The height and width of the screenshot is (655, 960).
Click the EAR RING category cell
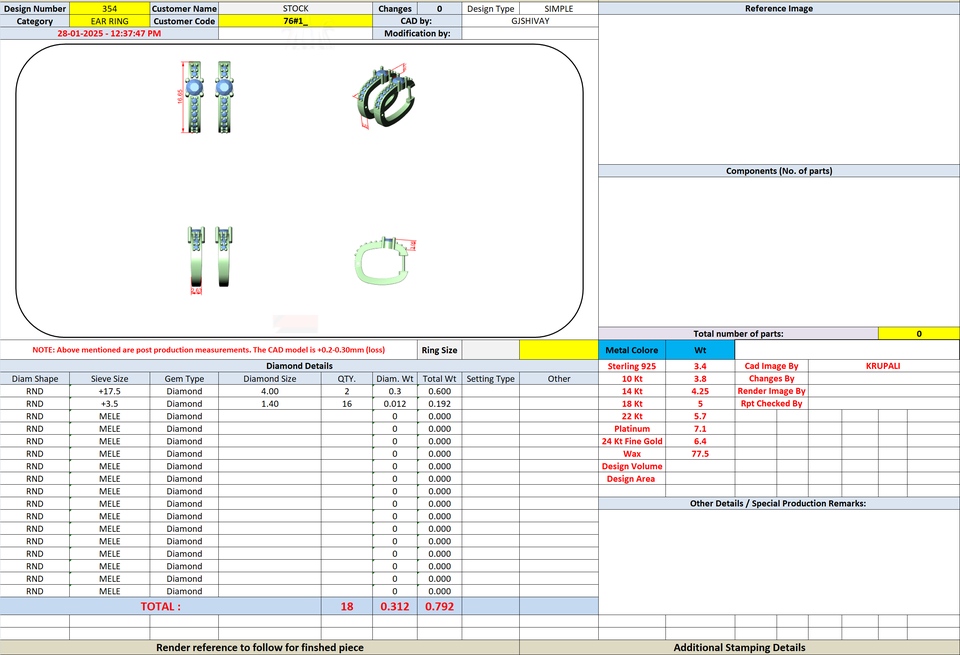point(110,21)
